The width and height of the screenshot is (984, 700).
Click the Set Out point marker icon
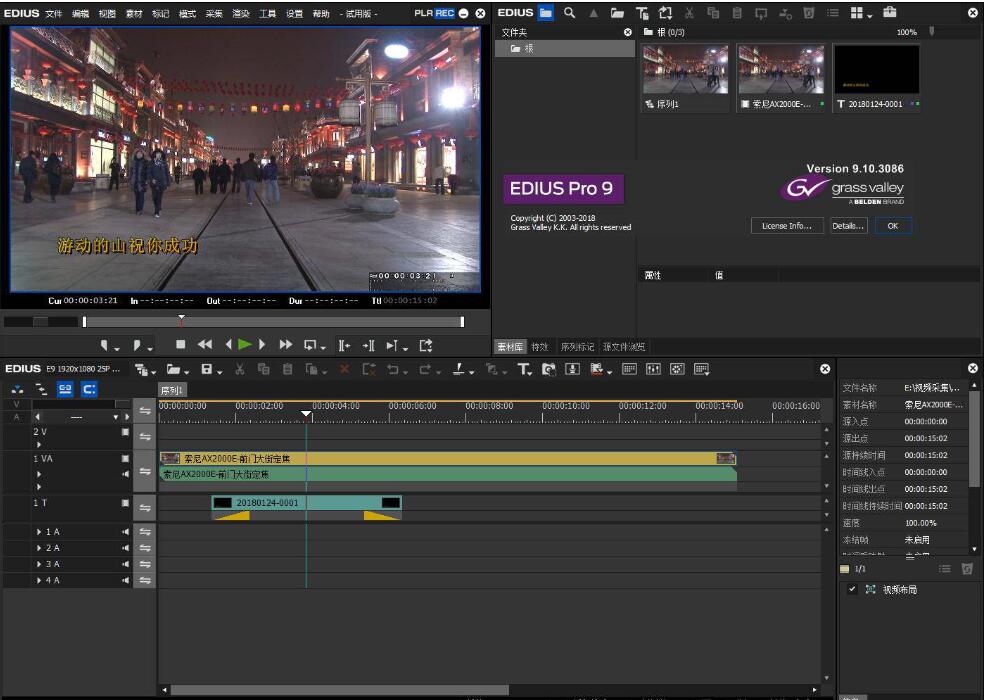coord(137,345)
